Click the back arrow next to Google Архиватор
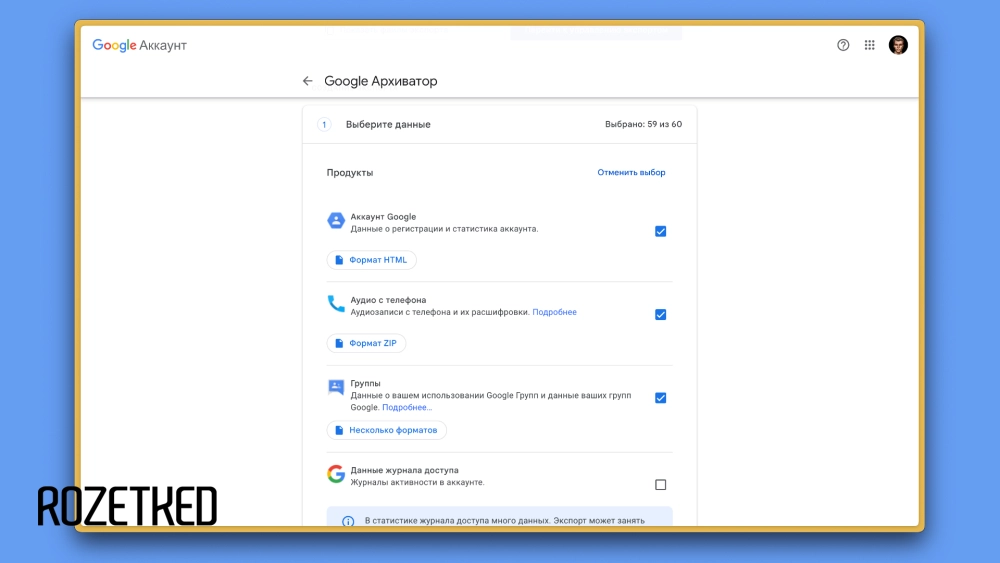Screen dimensions: 1000x563 [x=307, y=81]
